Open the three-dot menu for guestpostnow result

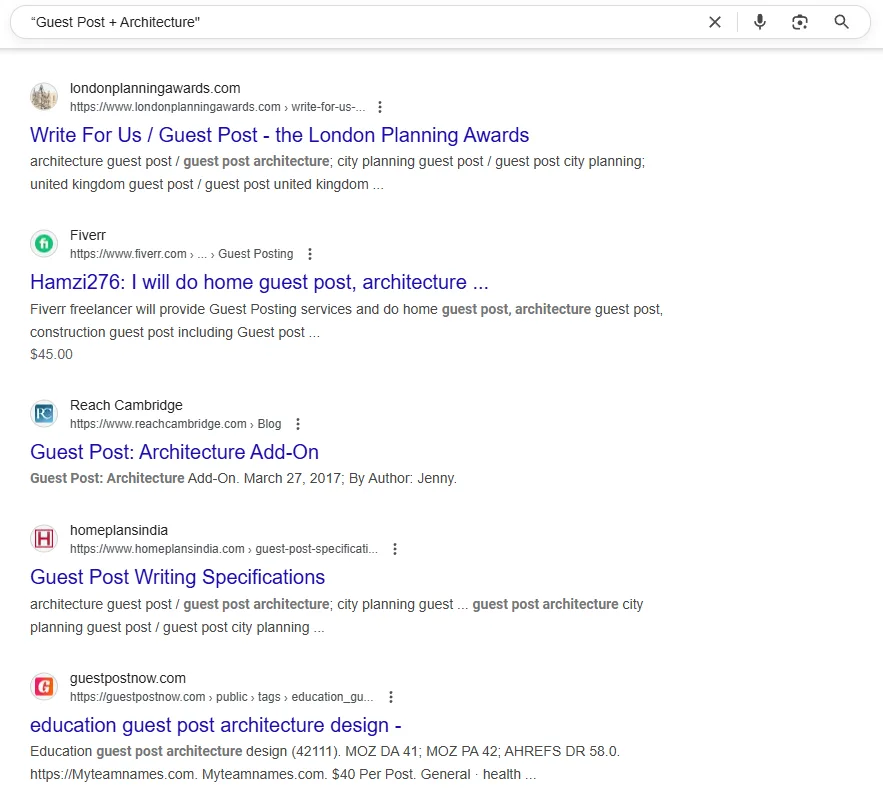391,696
